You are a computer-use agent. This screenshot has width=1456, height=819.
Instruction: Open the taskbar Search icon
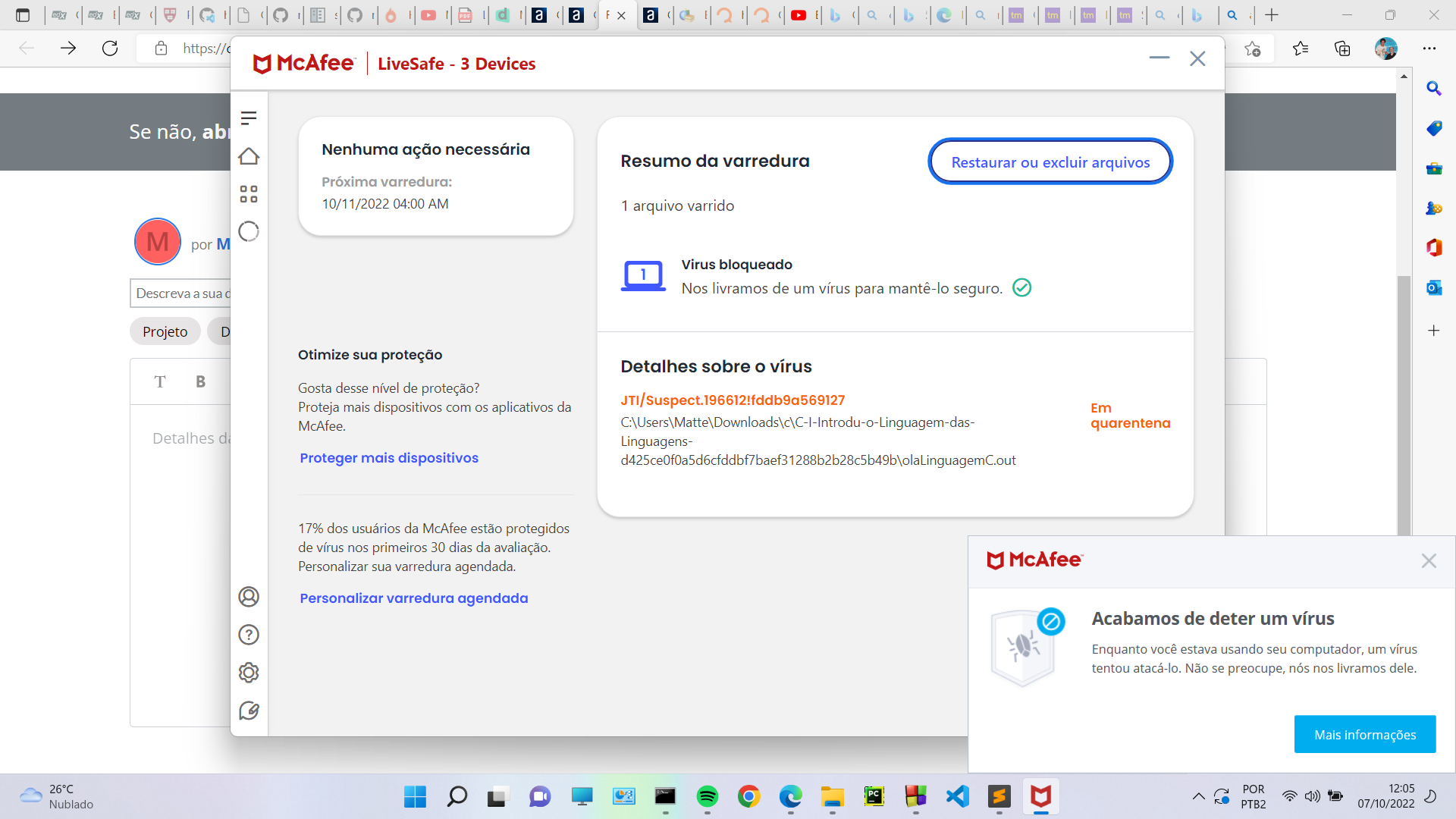pos(457,796)
